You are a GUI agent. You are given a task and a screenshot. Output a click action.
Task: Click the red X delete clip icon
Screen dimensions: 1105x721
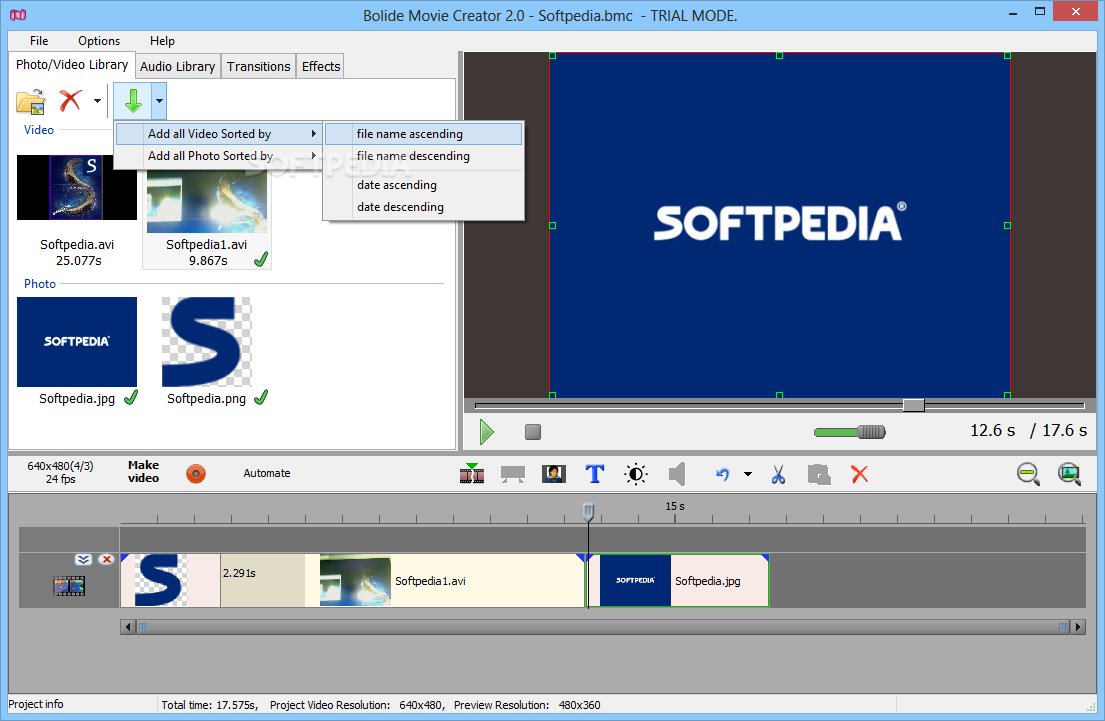860,474
